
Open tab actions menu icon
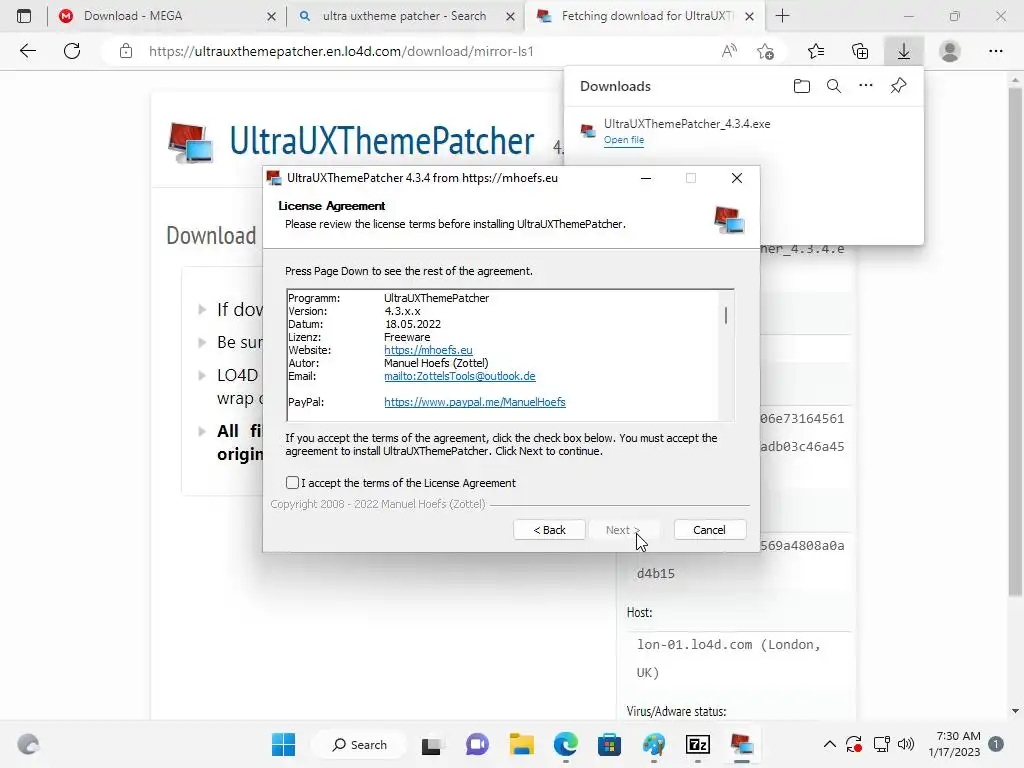[24, 16]
